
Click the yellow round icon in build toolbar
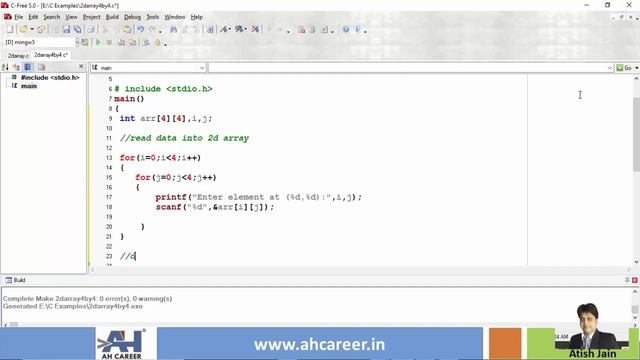pos(158,42)
